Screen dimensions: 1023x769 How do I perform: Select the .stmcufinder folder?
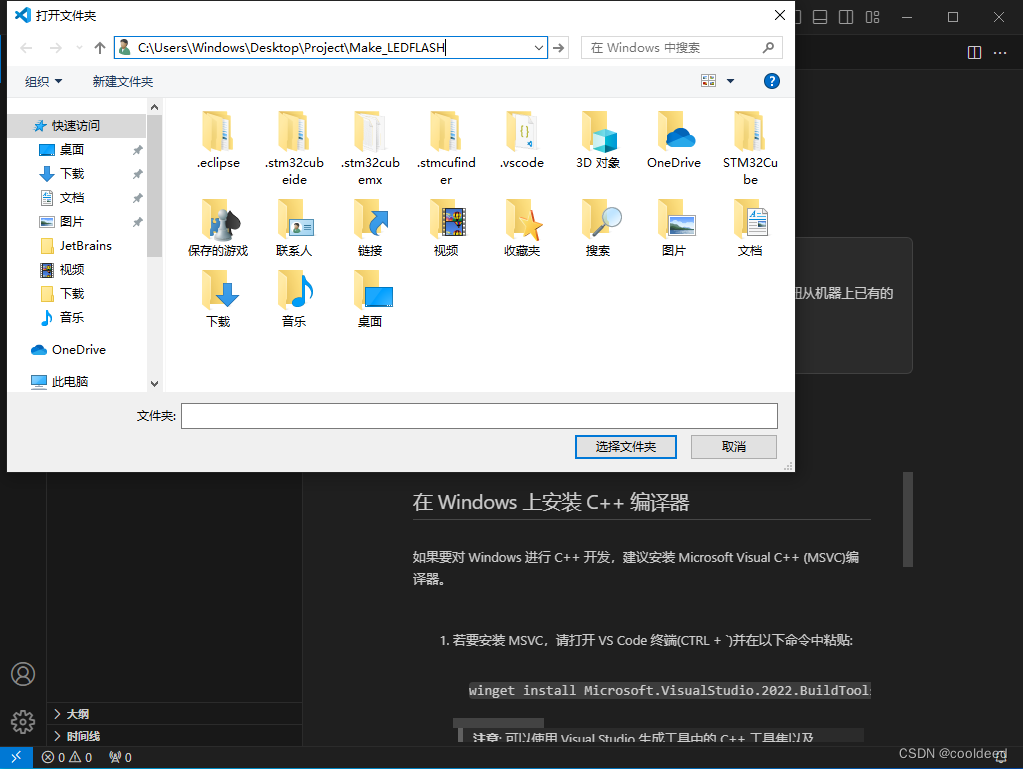446,149
